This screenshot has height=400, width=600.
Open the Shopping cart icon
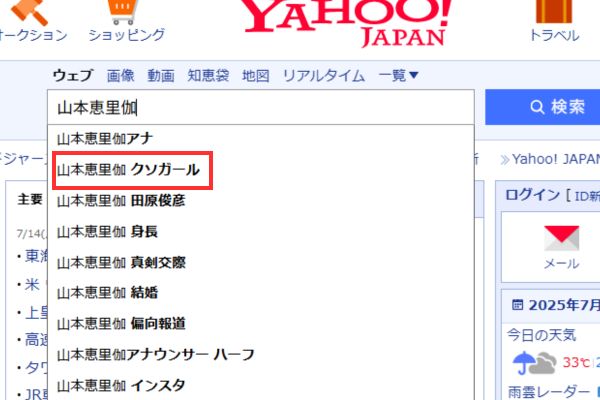tap(122, 11)
